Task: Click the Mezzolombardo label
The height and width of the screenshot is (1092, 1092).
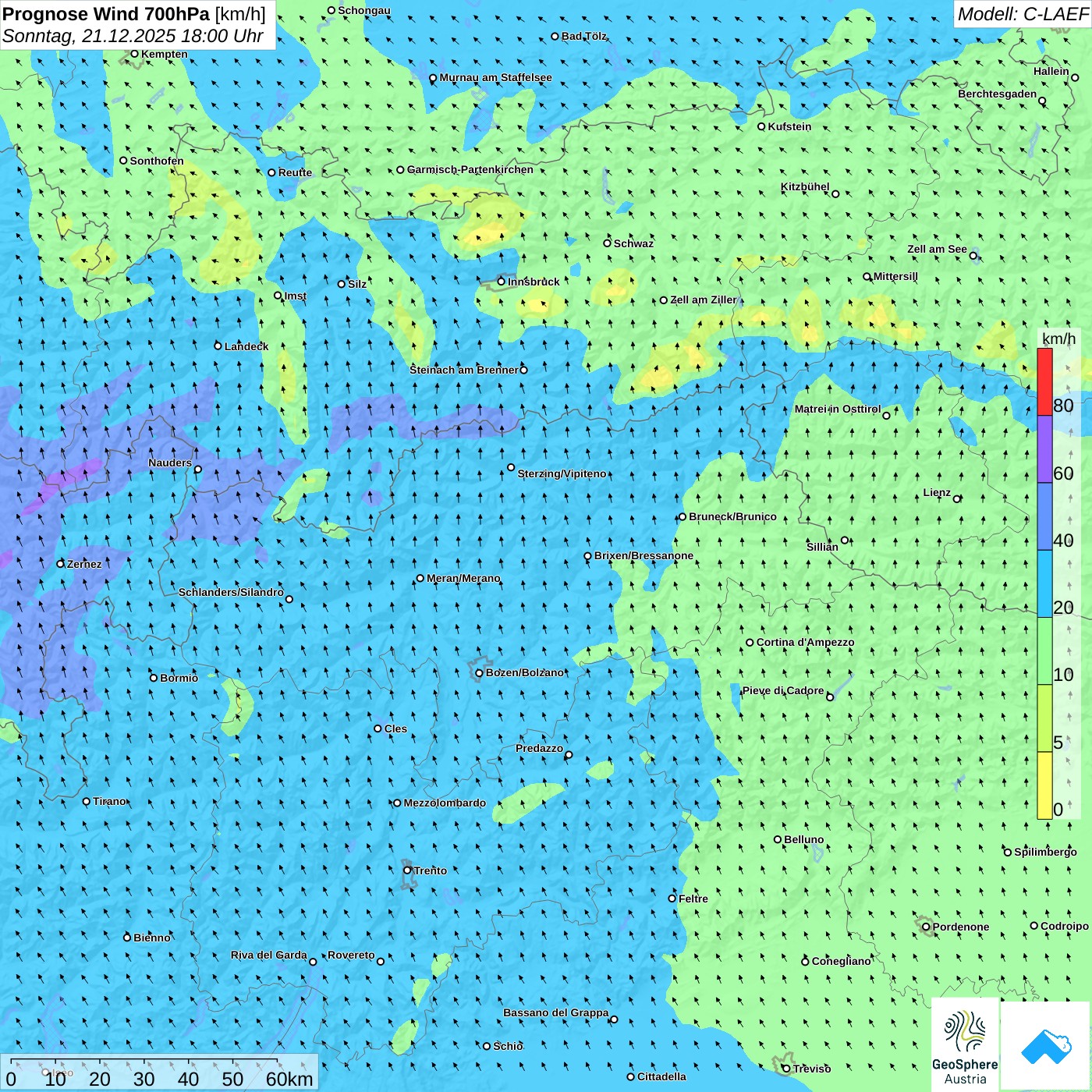Action: tap(445, 803)
